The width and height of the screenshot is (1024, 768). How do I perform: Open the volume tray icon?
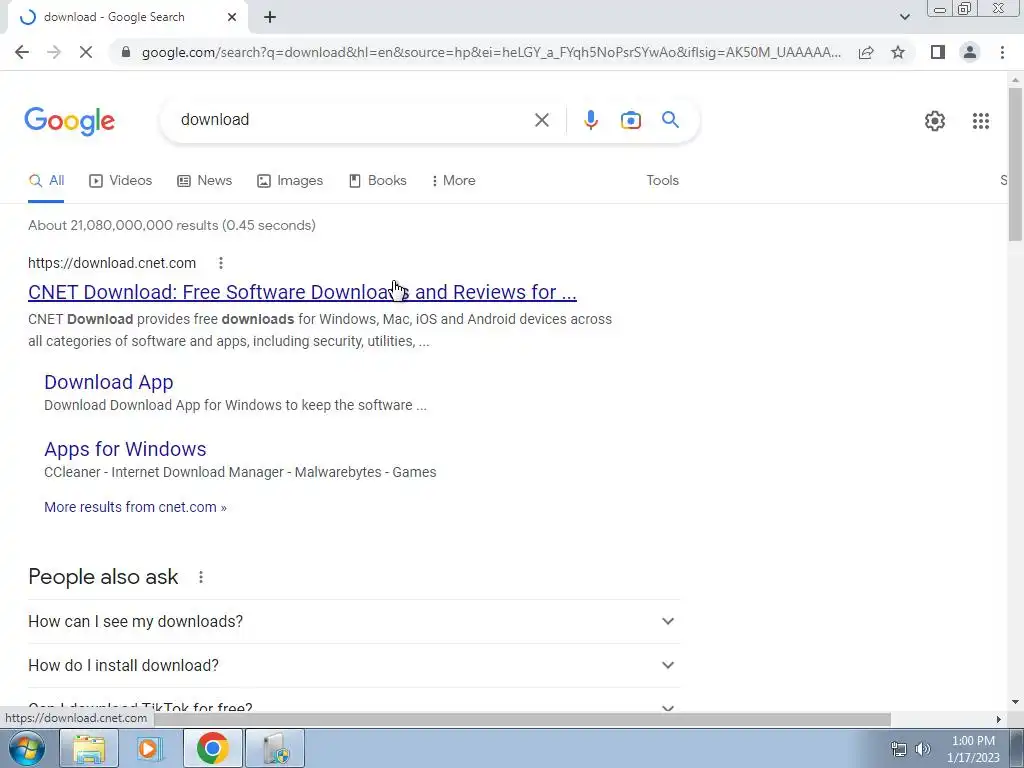coord(923,749)
